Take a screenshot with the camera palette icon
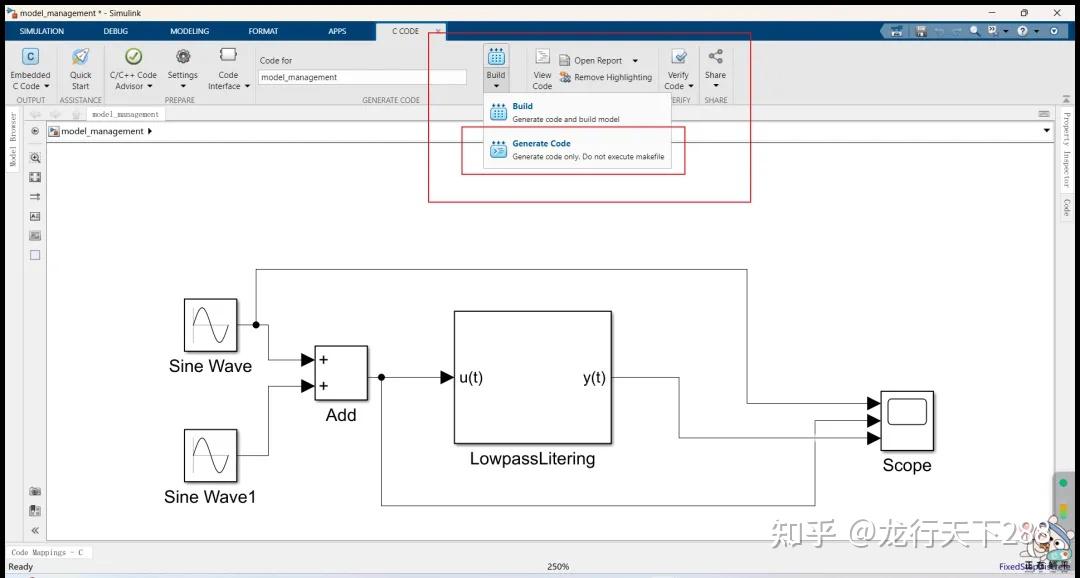The height and width of the screenshot is (578, 1080). (x=35, y=491)
